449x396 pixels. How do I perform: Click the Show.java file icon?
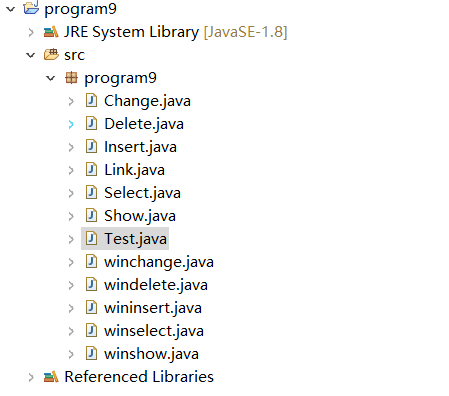click(x=91, y=215)
